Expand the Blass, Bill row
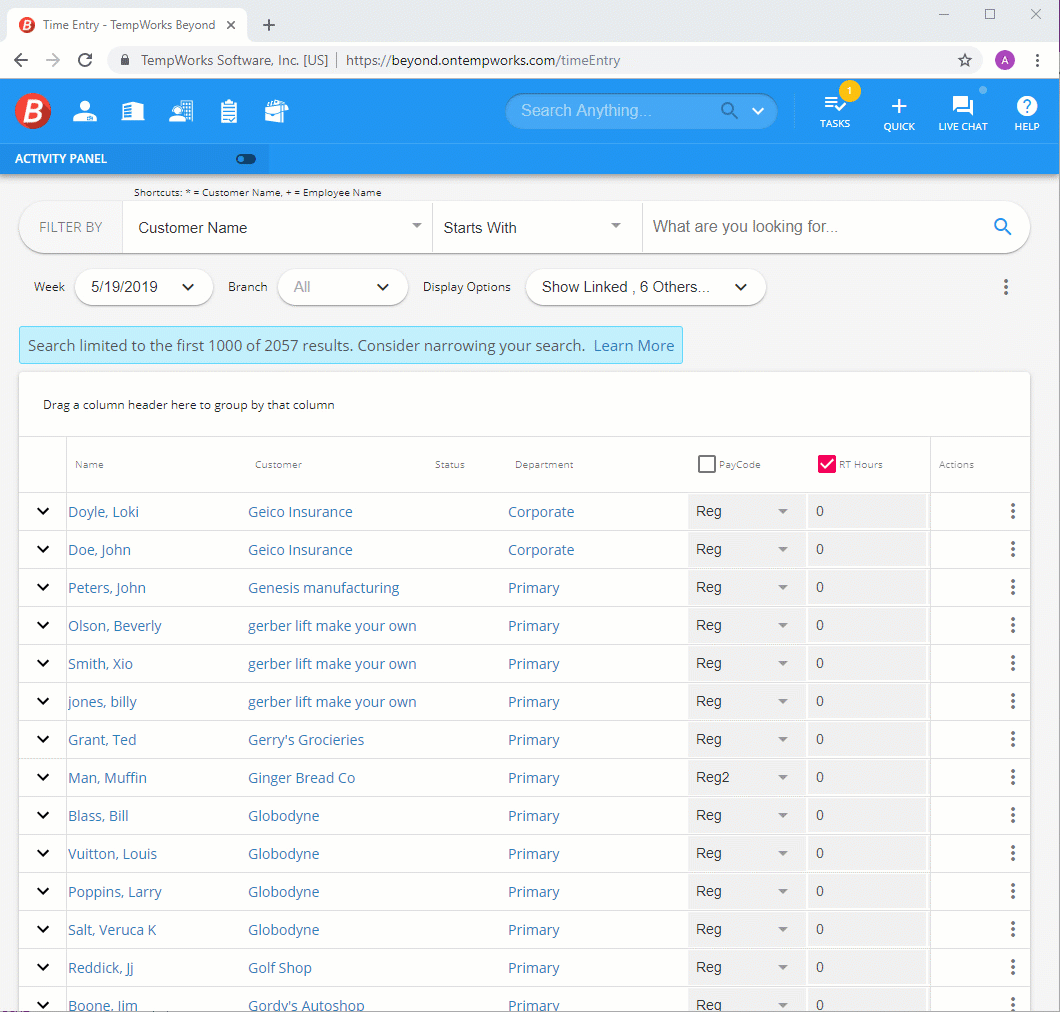 tap(43, 815)
